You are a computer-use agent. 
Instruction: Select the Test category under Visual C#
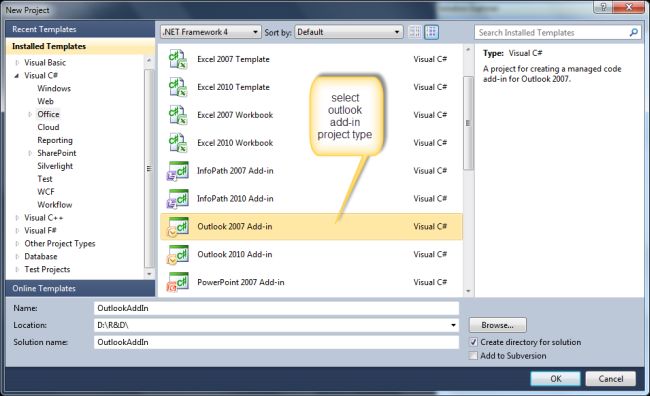coord(45,179)
